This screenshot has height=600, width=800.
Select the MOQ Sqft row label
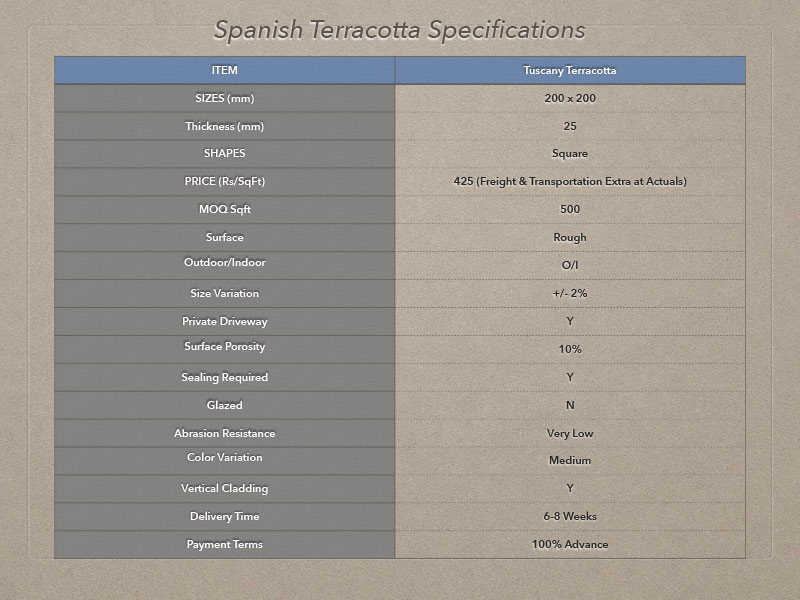(x=224, y=209)
